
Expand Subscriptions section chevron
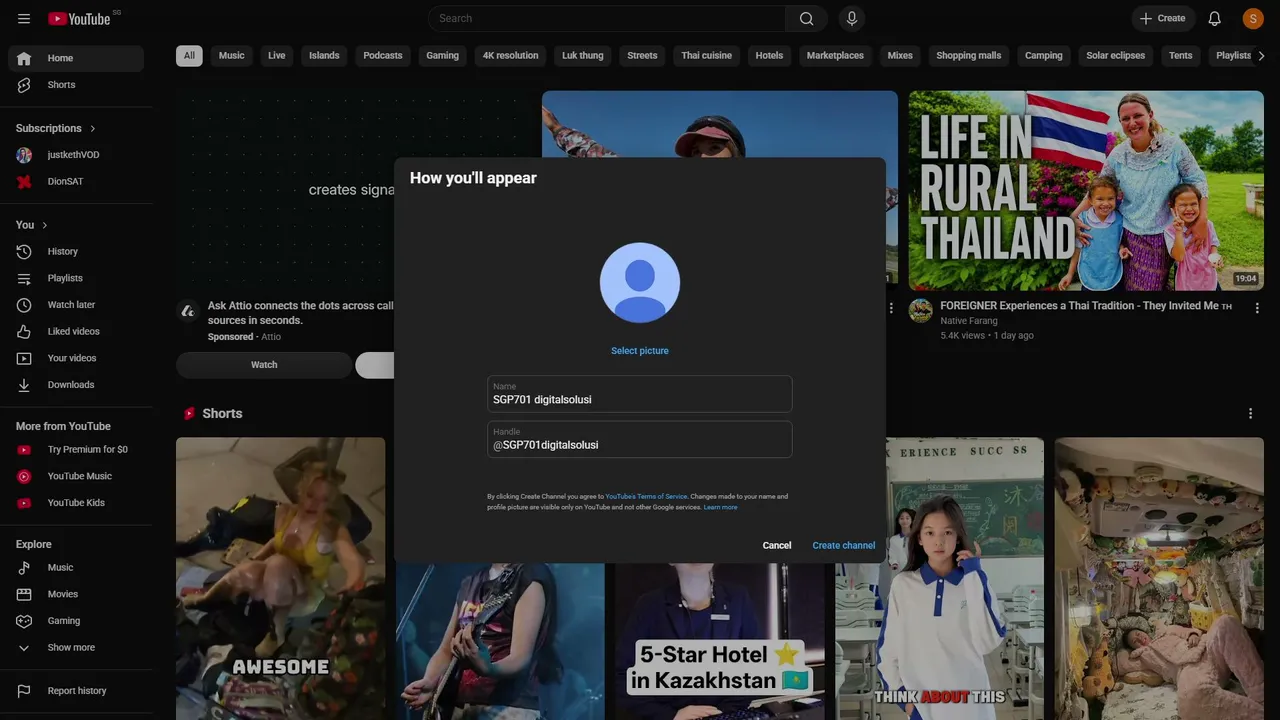click(93, 129)
